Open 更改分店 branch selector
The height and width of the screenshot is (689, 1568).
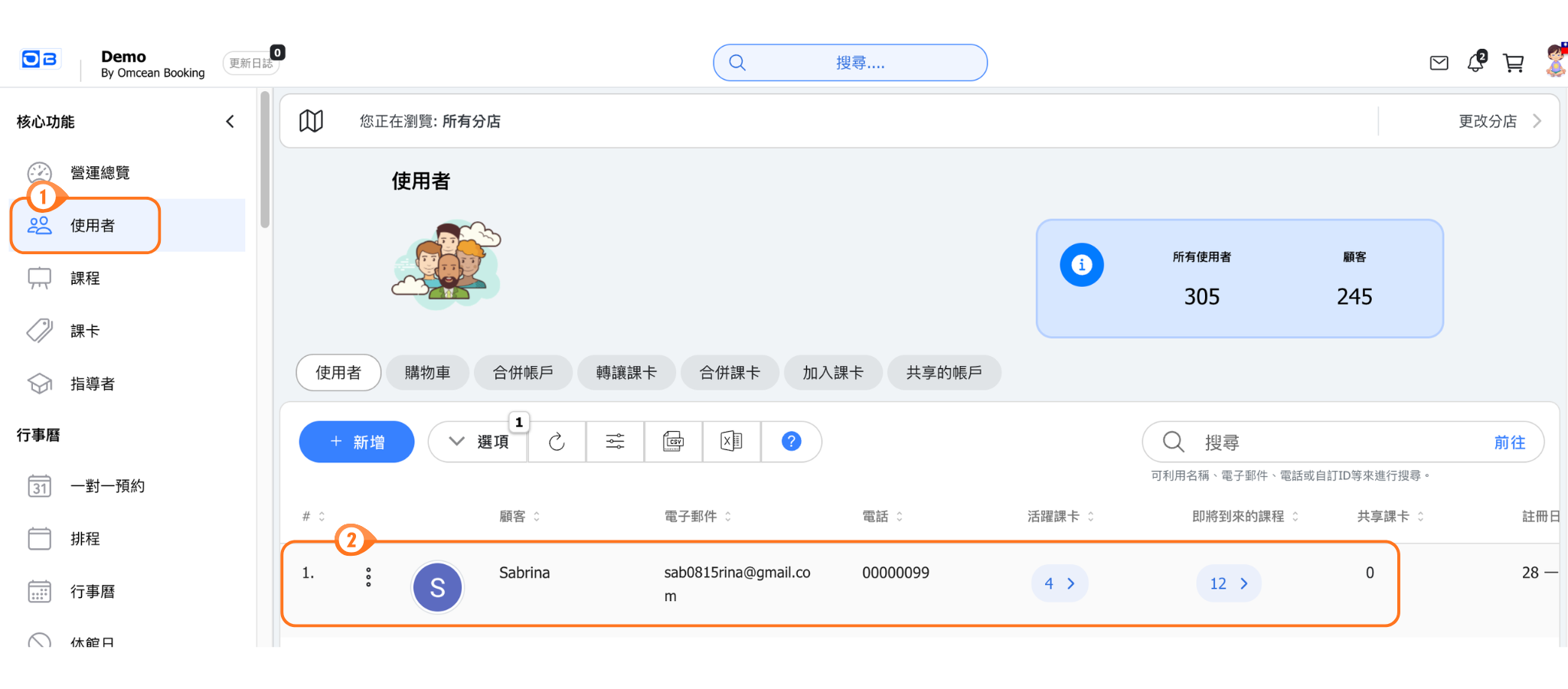[x=1499, y=121]
